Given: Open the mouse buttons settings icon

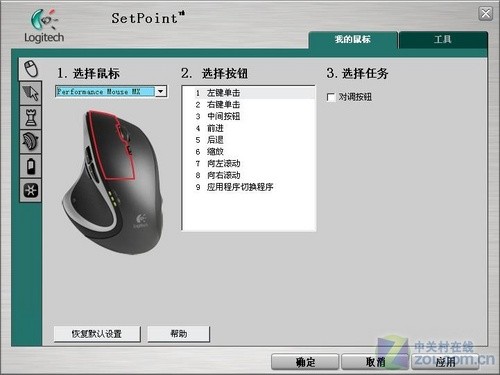Looking at the screenshot, I should [x=31, y=69].
